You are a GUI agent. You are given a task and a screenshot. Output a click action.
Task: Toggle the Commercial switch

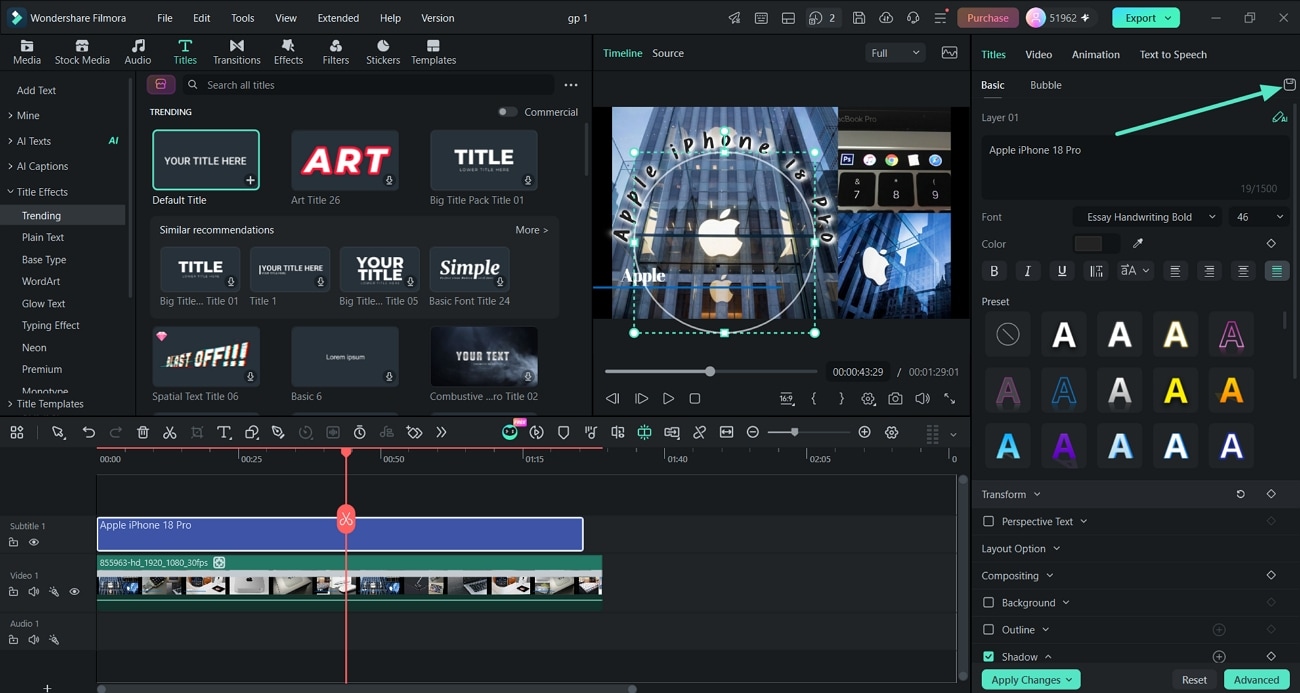[x=508, y=112]
